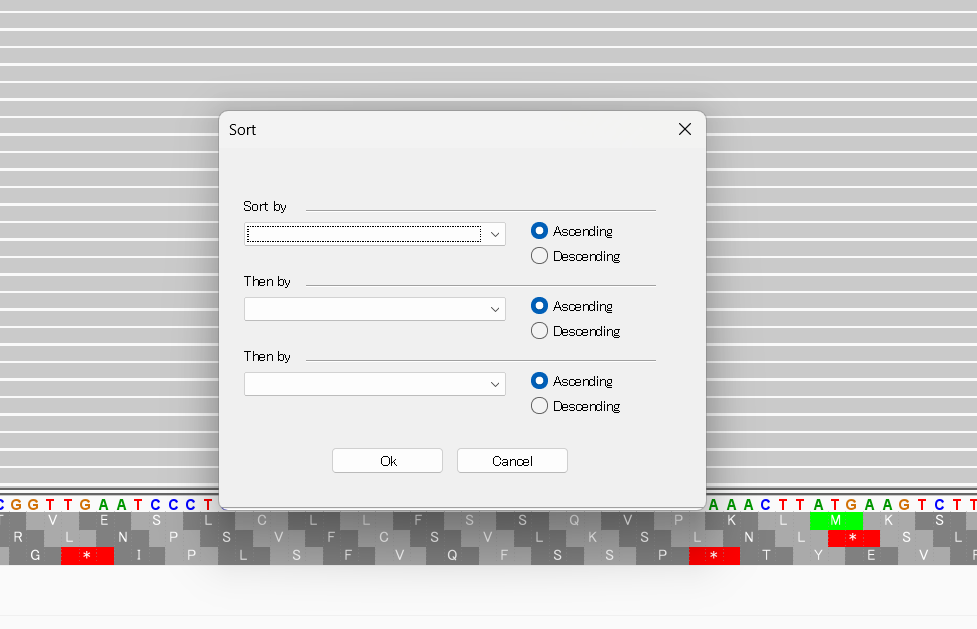The image size is (977, 629).
Task: Select Descending order for Sort by
Action: coord(539,255)
